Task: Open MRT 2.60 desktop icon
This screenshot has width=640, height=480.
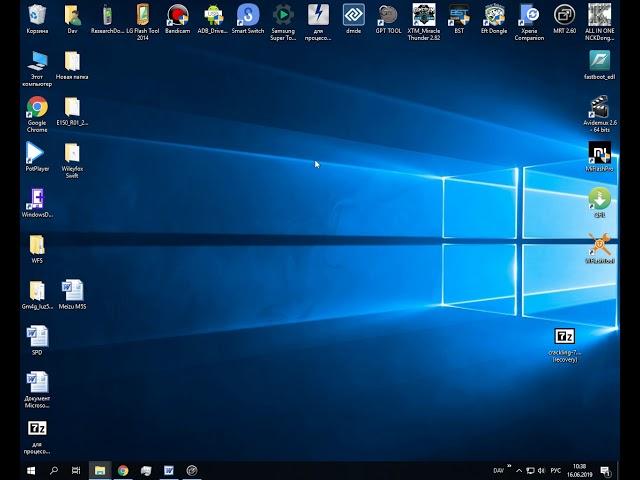Action: tap(564, 19)
